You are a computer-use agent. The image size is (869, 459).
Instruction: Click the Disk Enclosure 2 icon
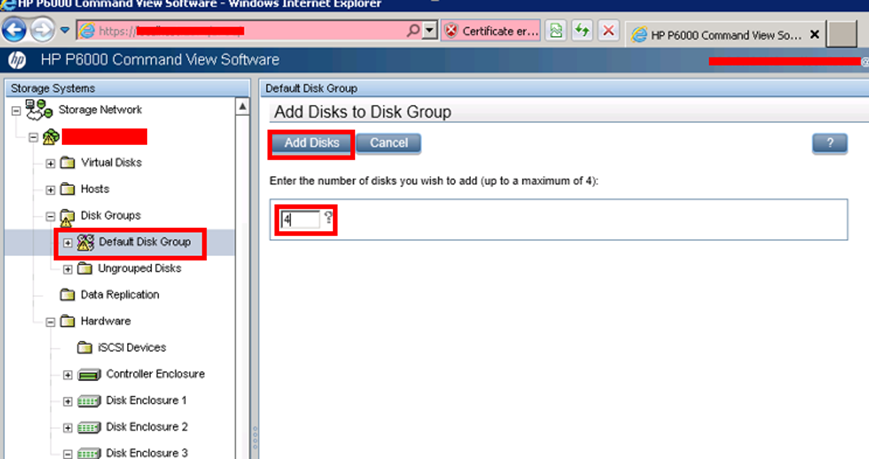pos(89,427)
